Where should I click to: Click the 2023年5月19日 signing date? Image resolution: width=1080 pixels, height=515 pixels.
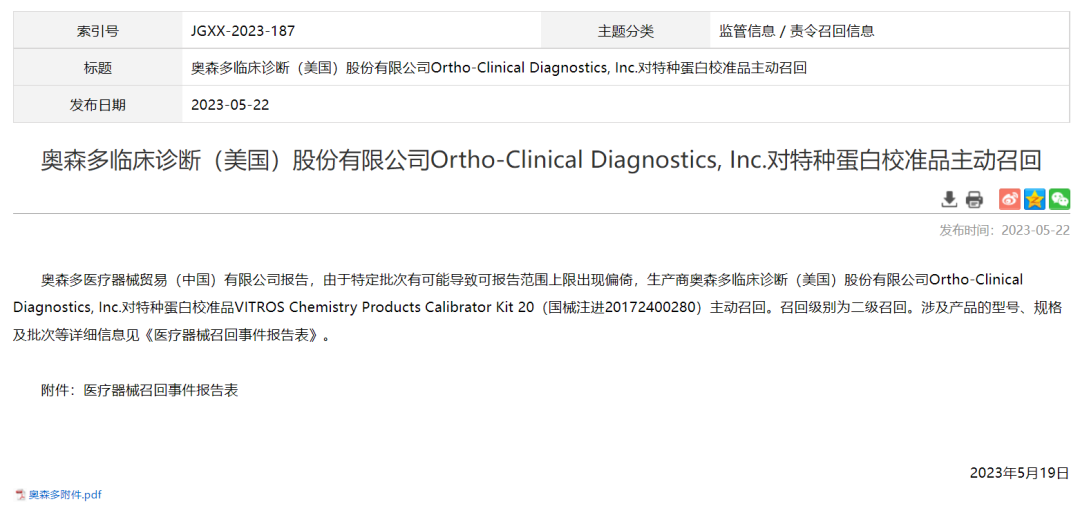[1019, 472]
